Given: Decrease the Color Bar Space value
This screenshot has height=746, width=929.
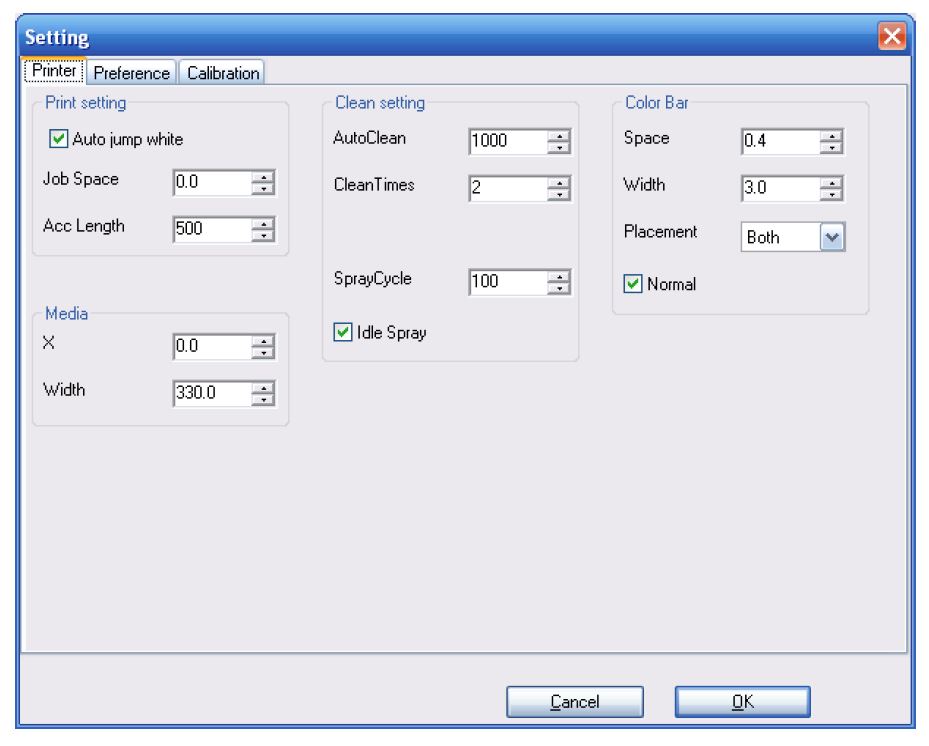Looking at the screenshot, I should click(x=831, y=148).
